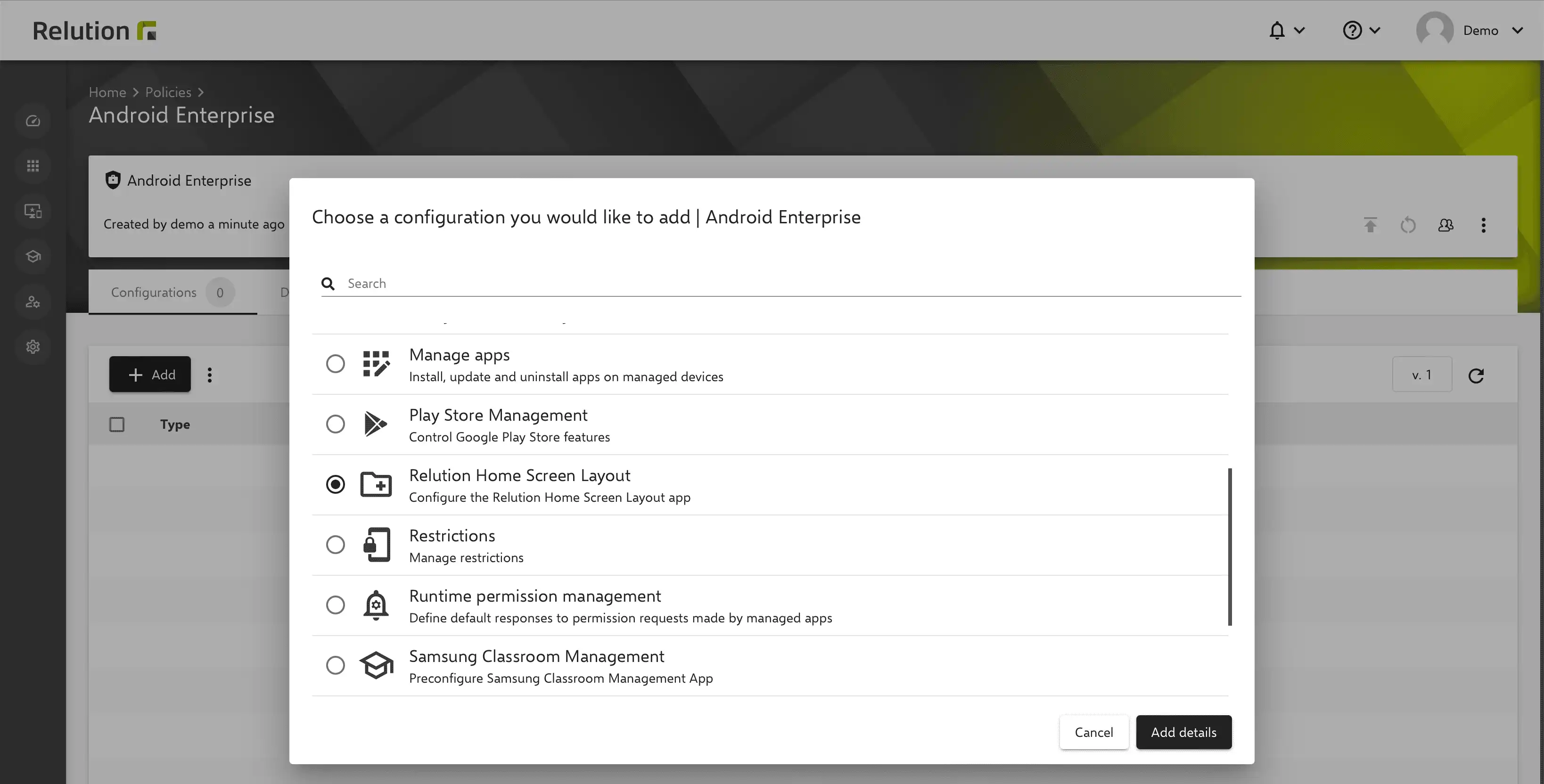Click the Samsung Classroom Management cap icon

377,665
